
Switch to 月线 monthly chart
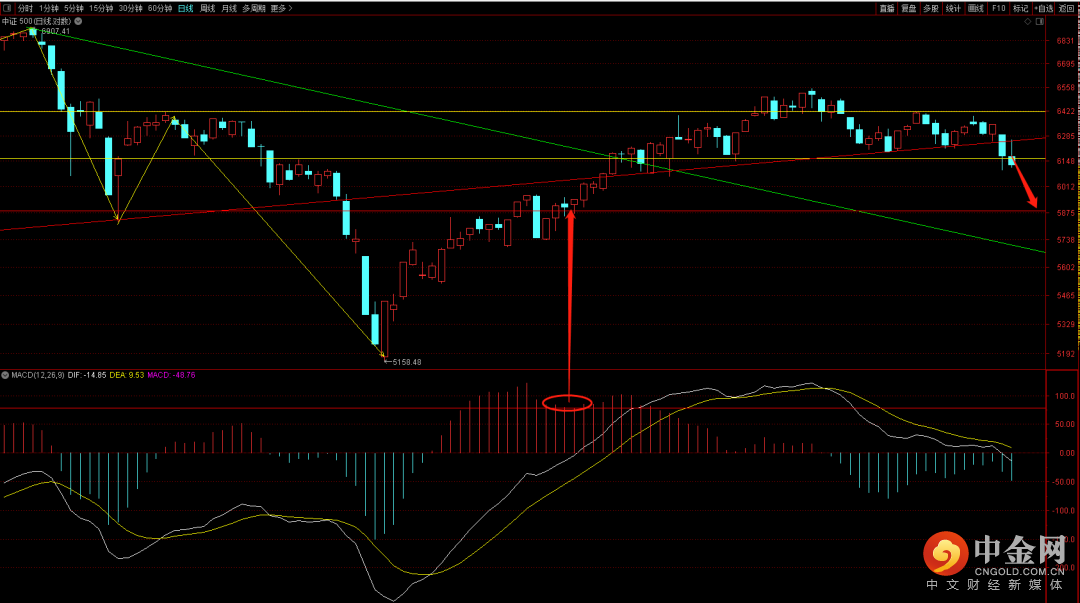pyautogui.click(x=229, y=8)
